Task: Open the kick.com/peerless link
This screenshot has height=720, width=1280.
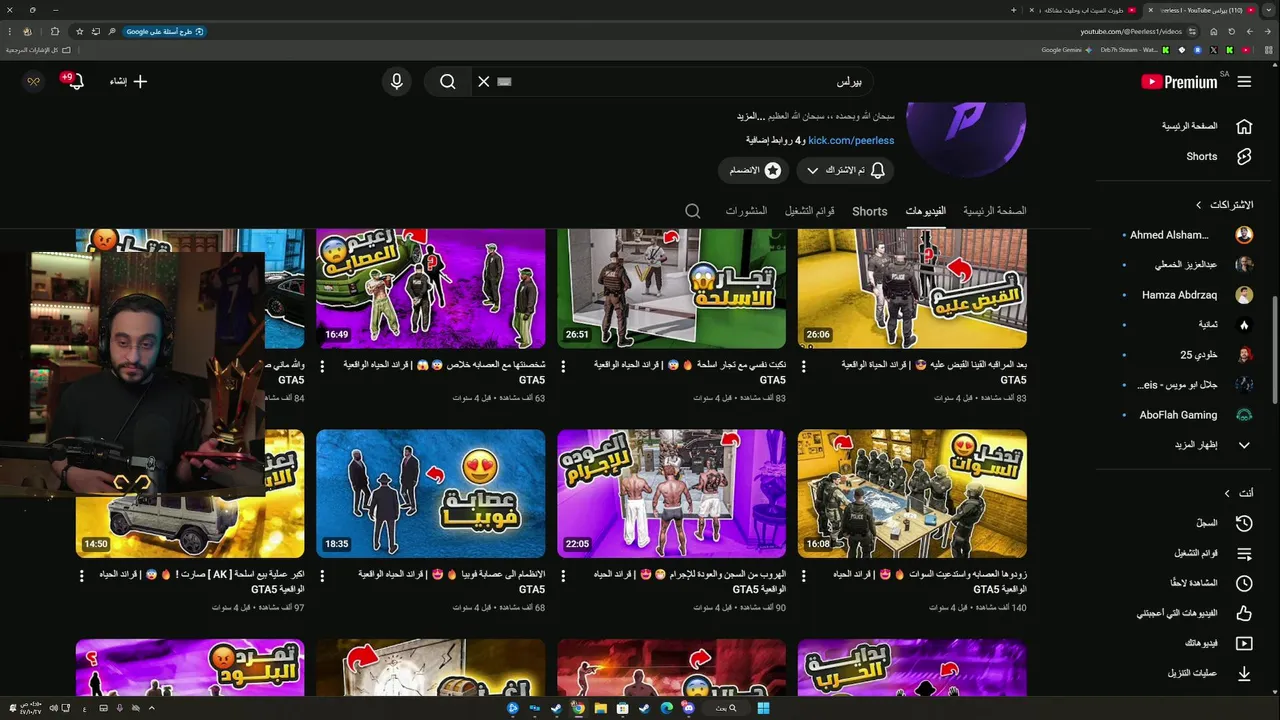Action: pos(851,141)
